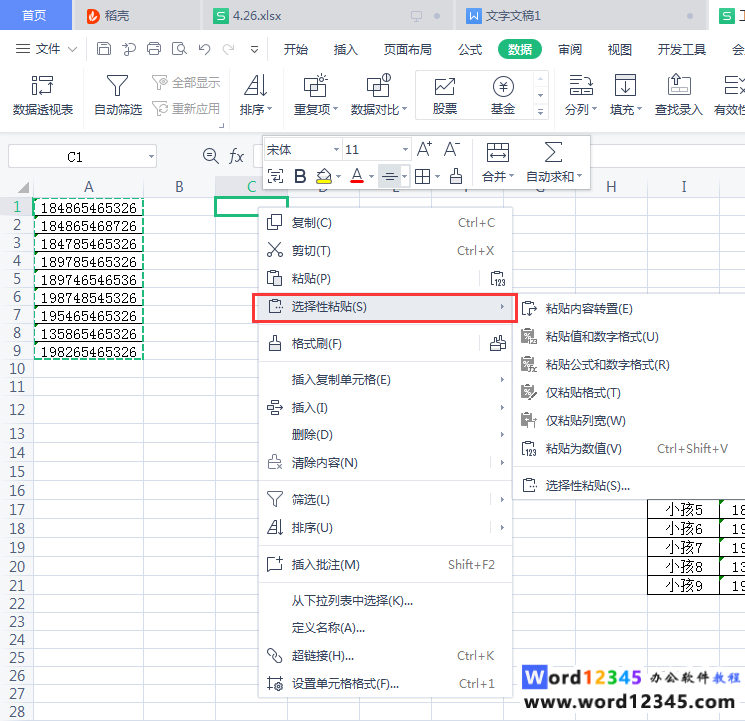Click the fill color bucket icon
The width and height of the screenshot is (745, 721).
(324, 176)
